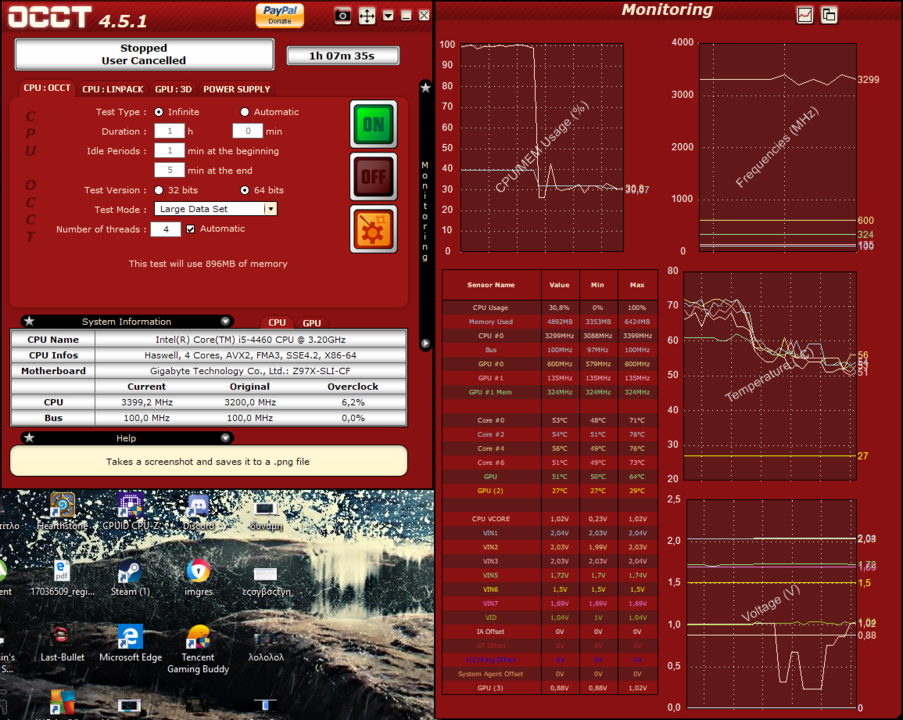Open the Discord desktop shortcut
This screenshot has width=903, height=720.
(x=198, y=511)
